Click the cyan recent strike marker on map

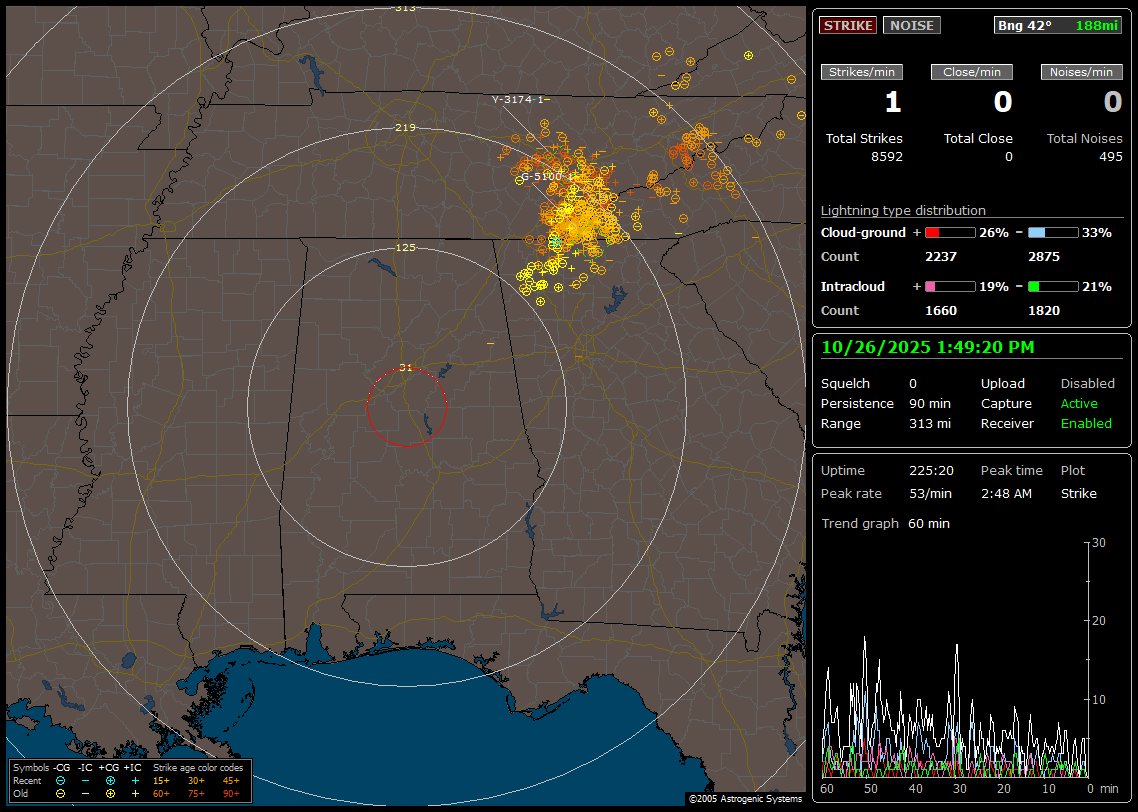[x=555, y=242]
